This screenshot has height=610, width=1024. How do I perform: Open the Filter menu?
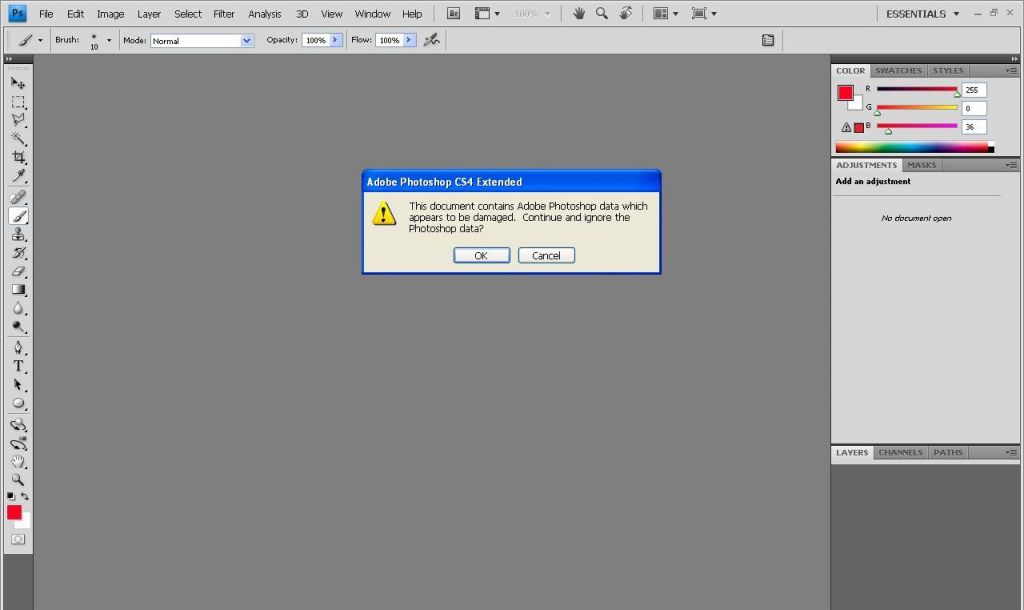(x=223, y=14)
